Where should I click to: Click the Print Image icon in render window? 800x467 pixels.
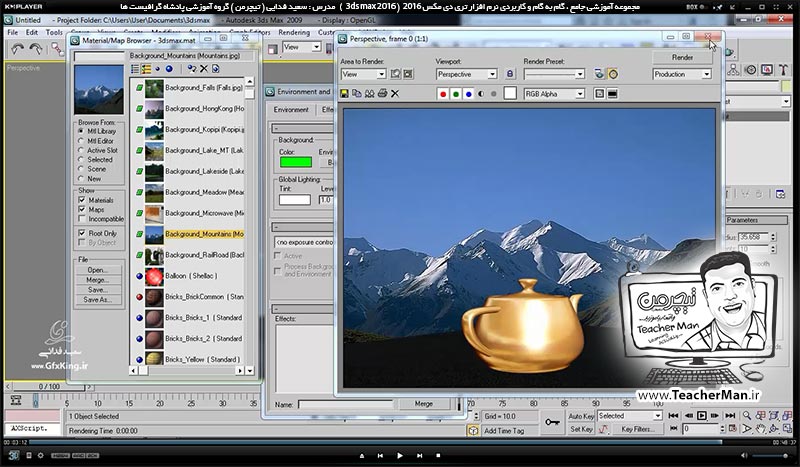coord(382,93)
